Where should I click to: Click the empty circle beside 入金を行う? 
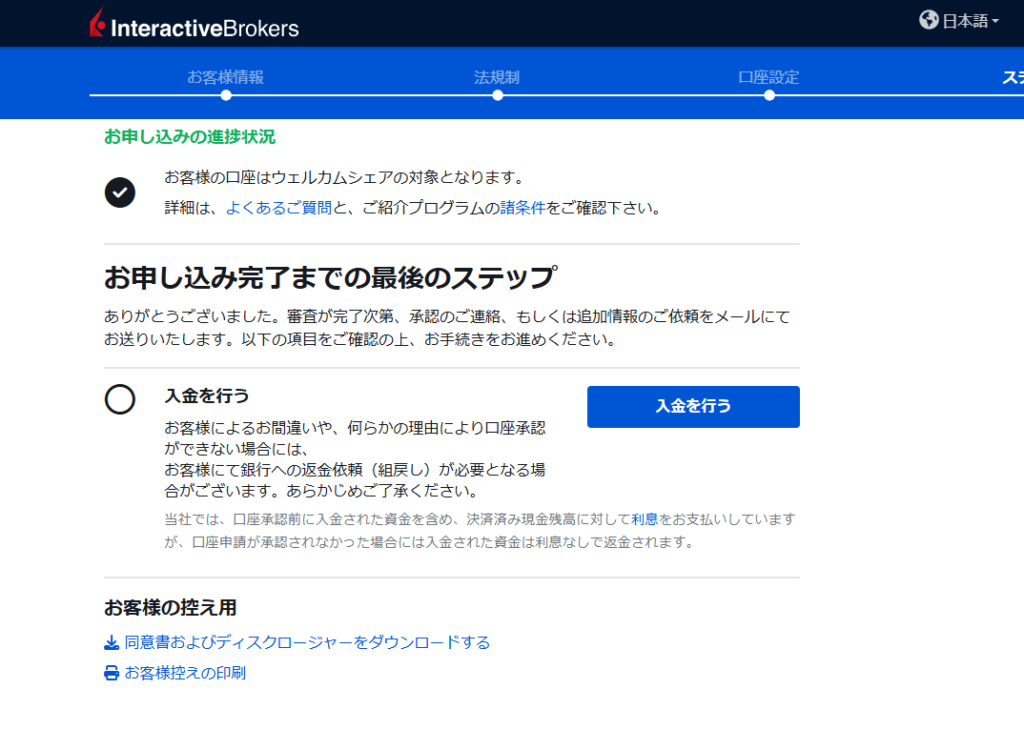point(120,399)
